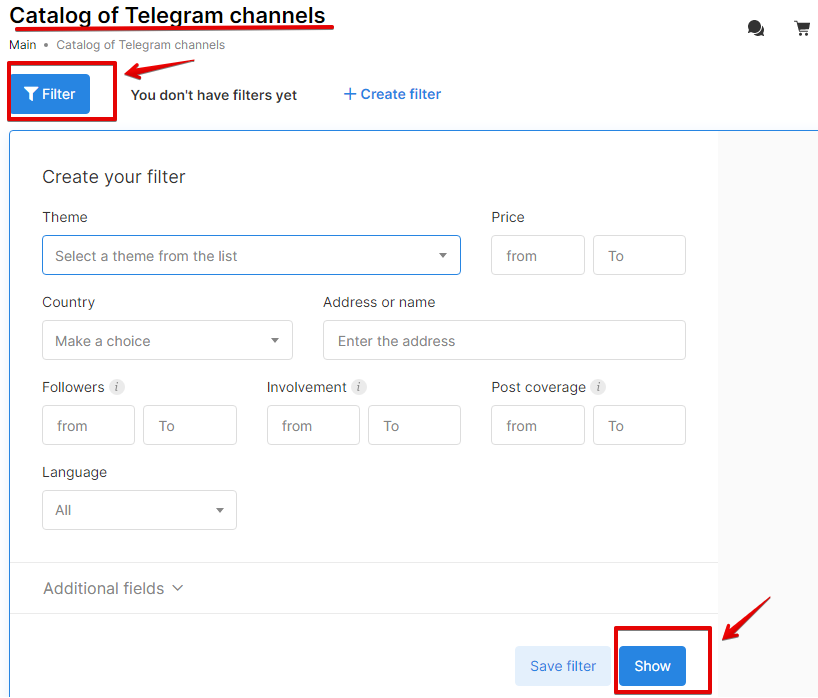
Task: Click the plus icon before Create filter
Action: point(349,94)
